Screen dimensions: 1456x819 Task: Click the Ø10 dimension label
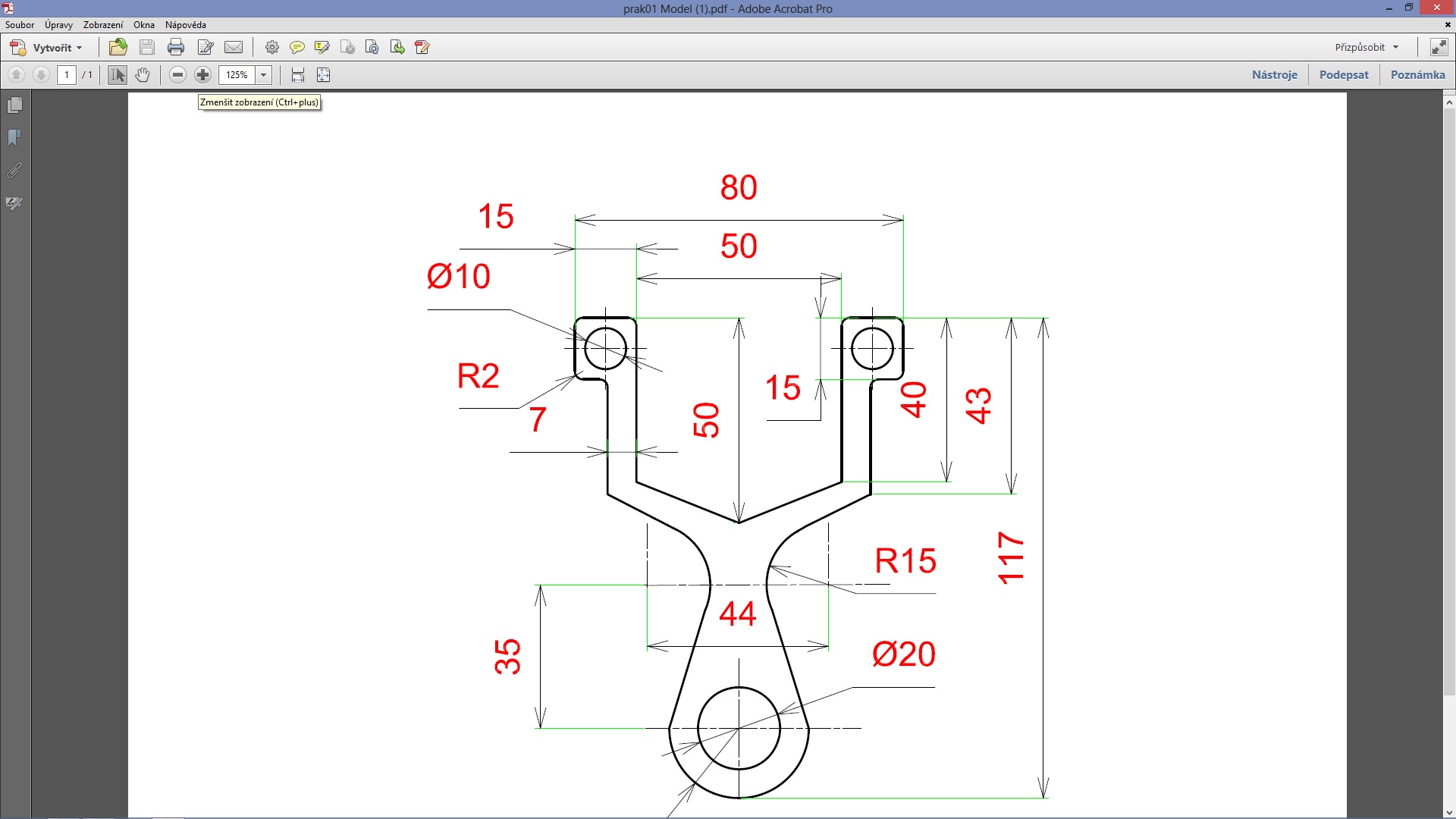(459, 276)
